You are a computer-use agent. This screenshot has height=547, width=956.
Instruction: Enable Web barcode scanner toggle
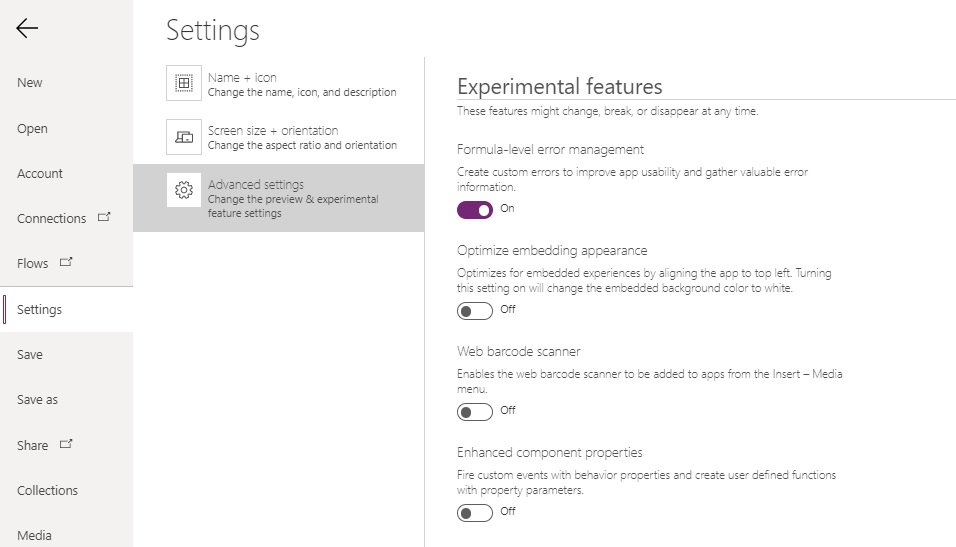coord(475,412)
